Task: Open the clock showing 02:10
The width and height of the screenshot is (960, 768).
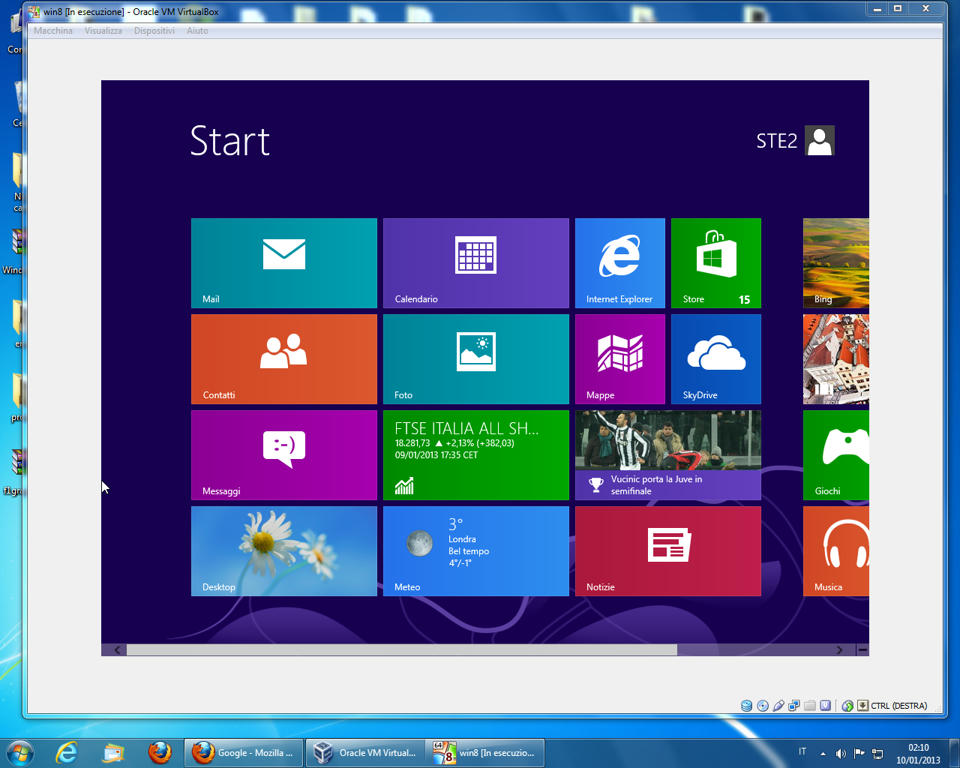Action: [x=918, y=754]
